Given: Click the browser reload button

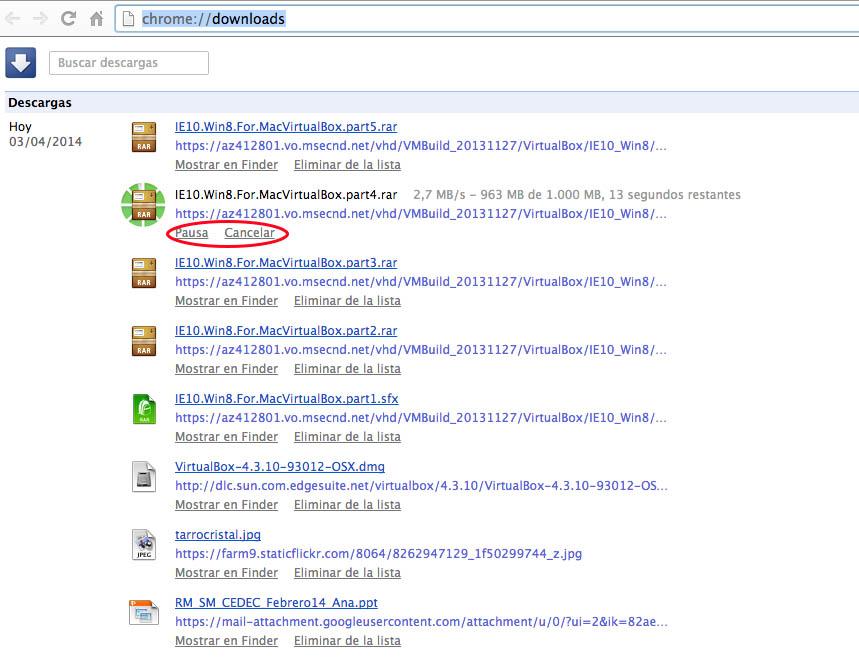Looking at the screenshot, I should [68, 19].
